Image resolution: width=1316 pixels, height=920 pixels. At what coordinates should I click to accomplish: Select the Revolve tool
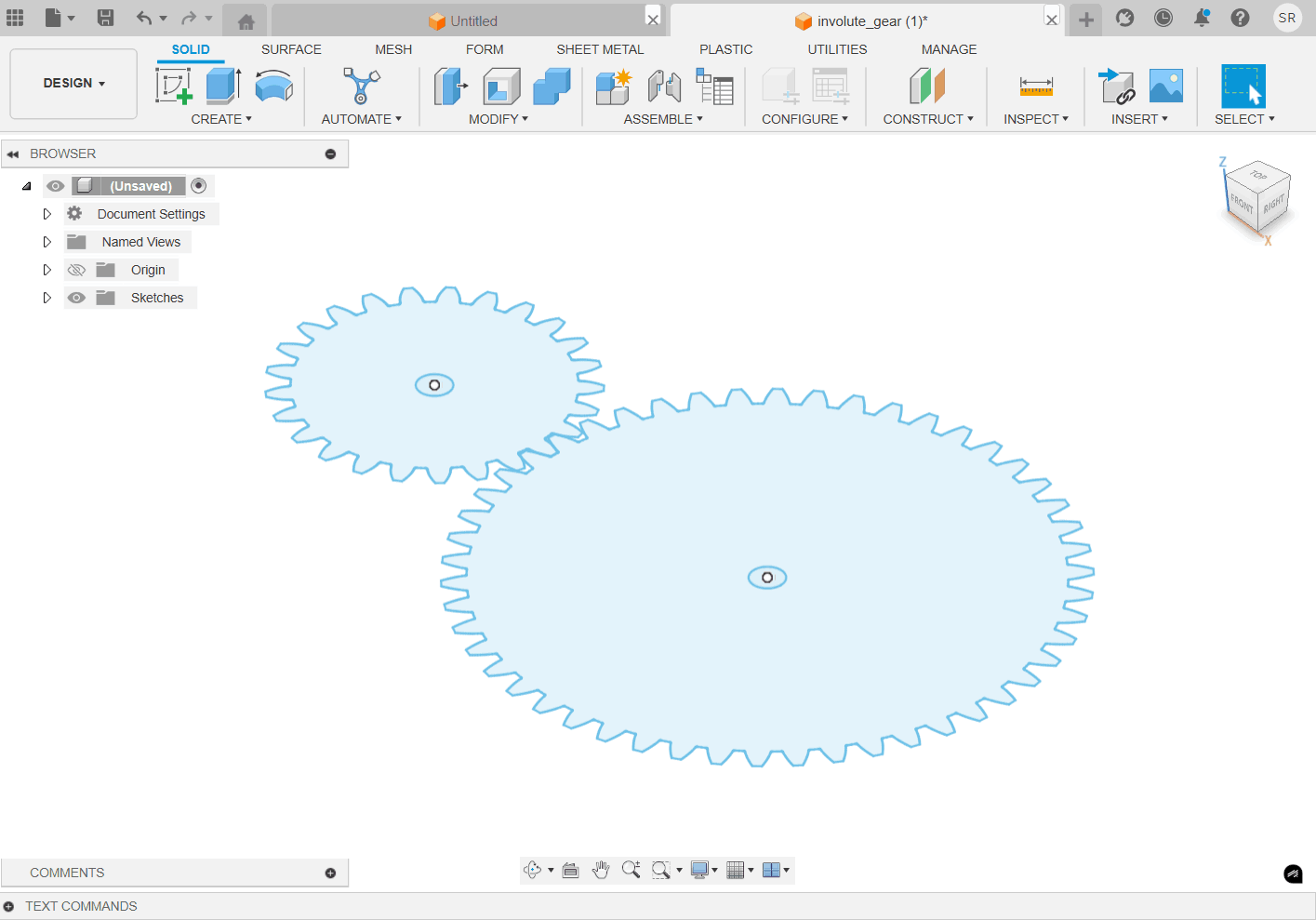coord(273,87)
